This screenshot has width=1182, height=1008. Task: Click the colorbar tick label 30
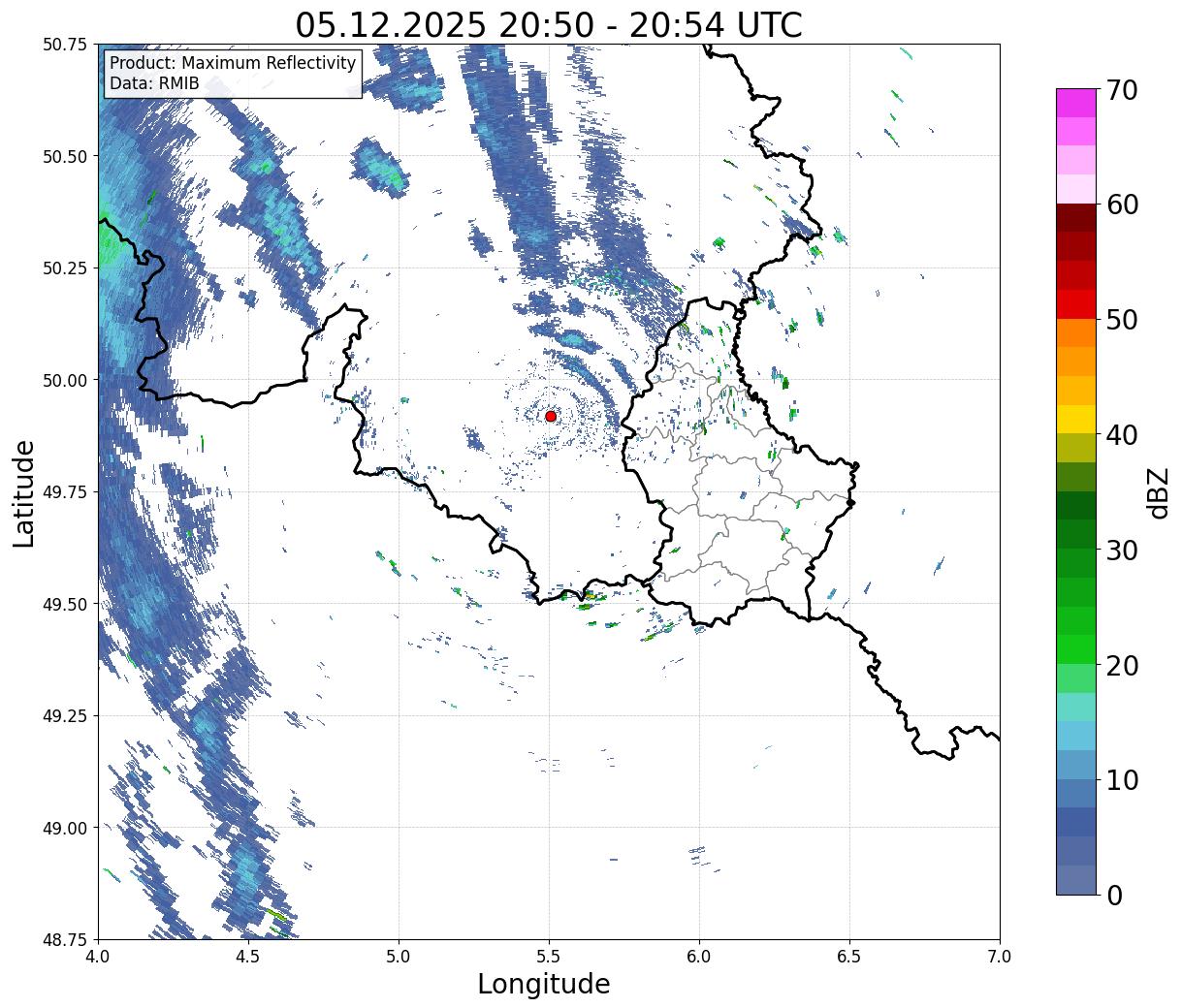click(x=1122, y=550)
